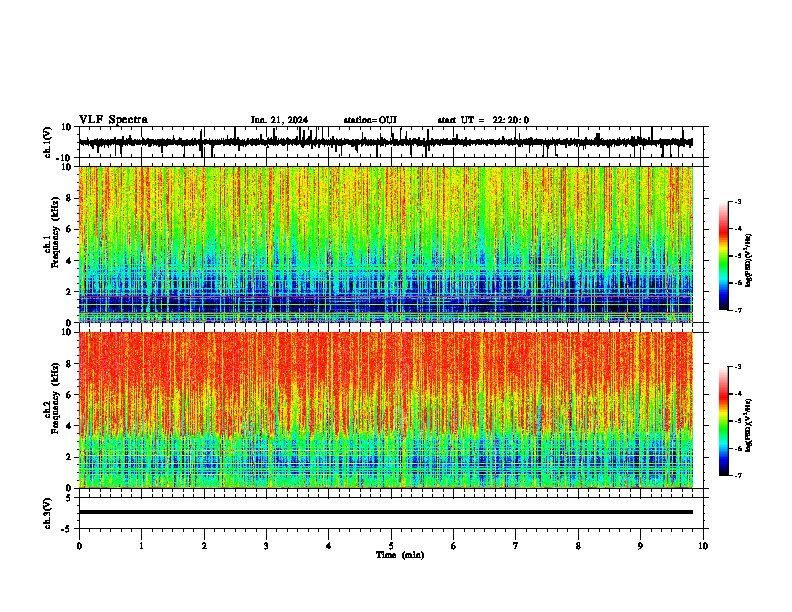Image resolution: width=792 pixels, height=612 pixels.
Task: Click the start UT 22:20:0 text
Action: pyautogui.click(x=483, y=120)
